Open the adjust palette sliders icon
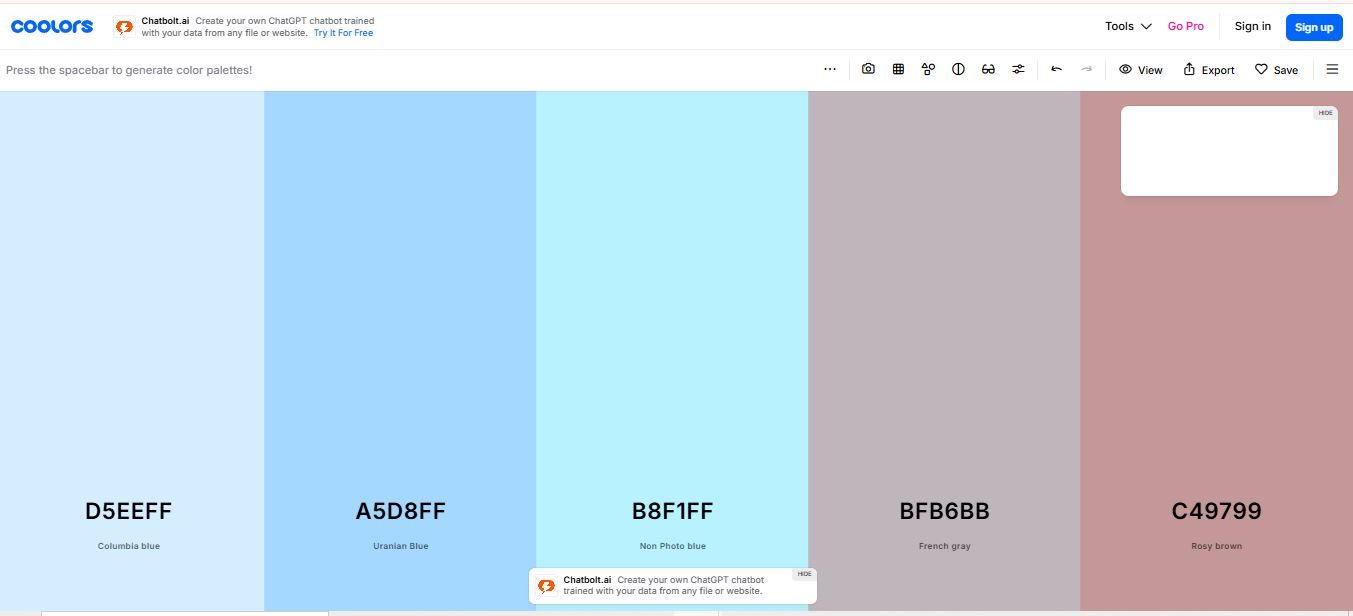Viewport: 1353px width, 616px height. pos(1018,69)
